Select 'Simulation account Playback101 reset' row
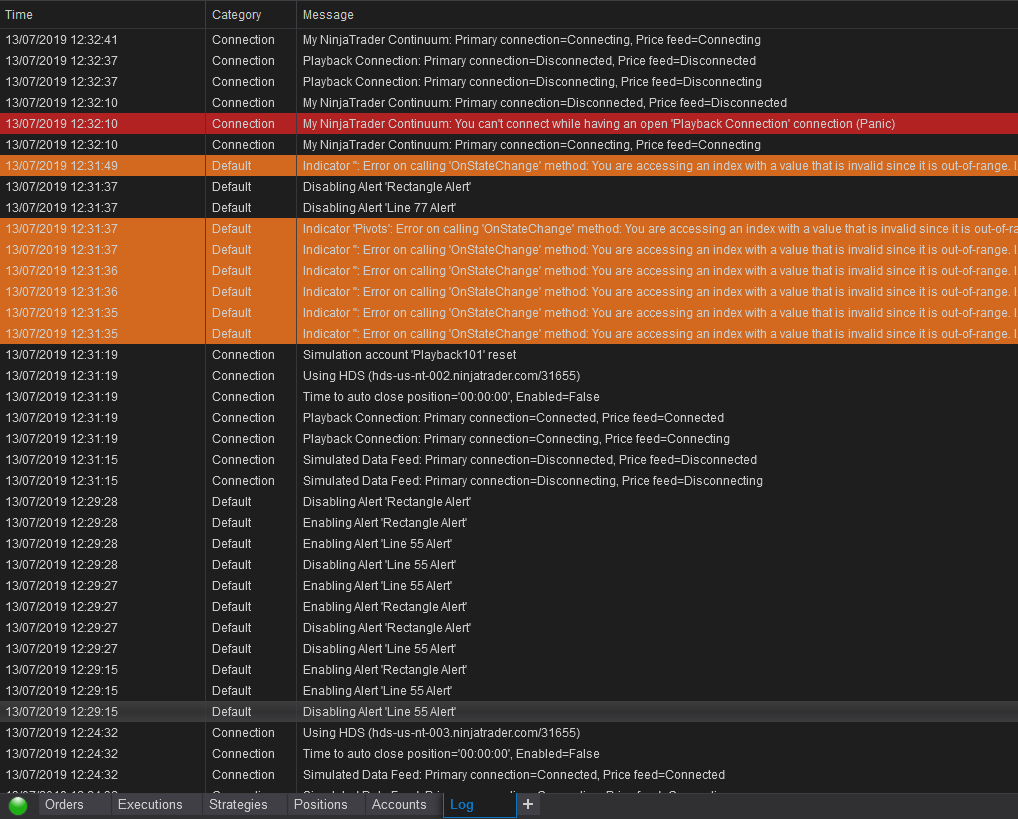This screenshot has height=819, width=1018. (509, 355)
